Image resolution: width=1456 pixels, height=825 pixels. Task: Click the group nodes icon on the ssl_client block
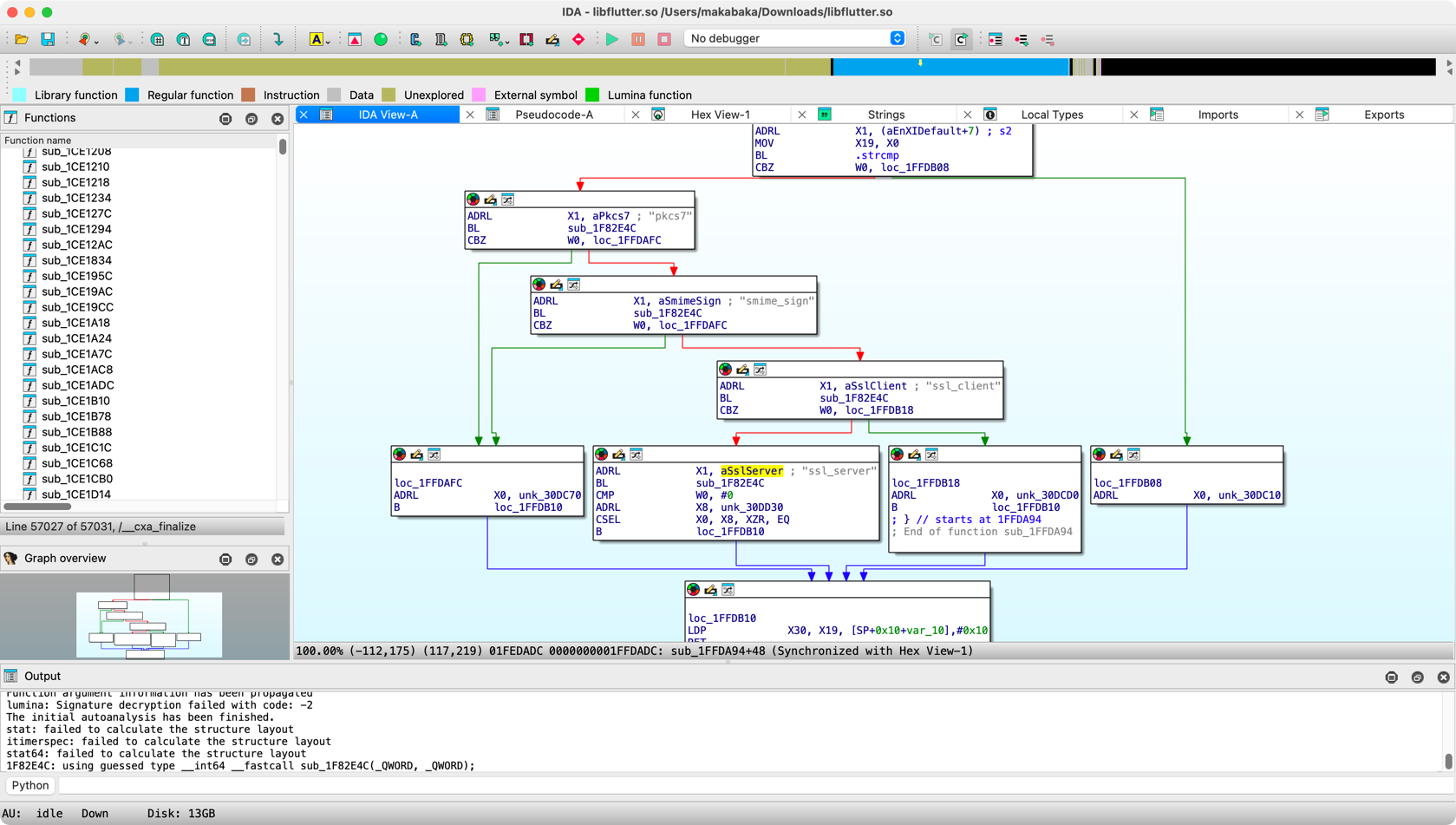tap(761, 370)
